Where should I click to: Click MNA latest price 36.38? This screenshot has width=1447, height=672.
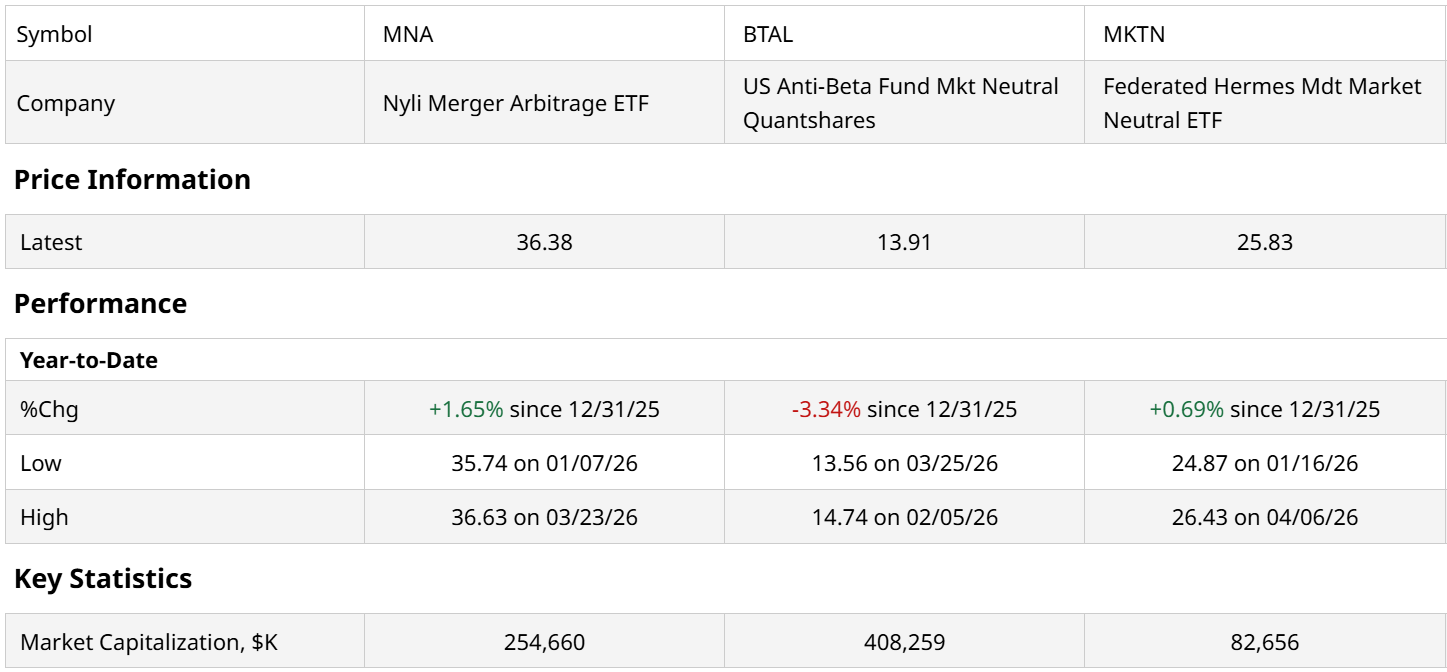point(544,242)
